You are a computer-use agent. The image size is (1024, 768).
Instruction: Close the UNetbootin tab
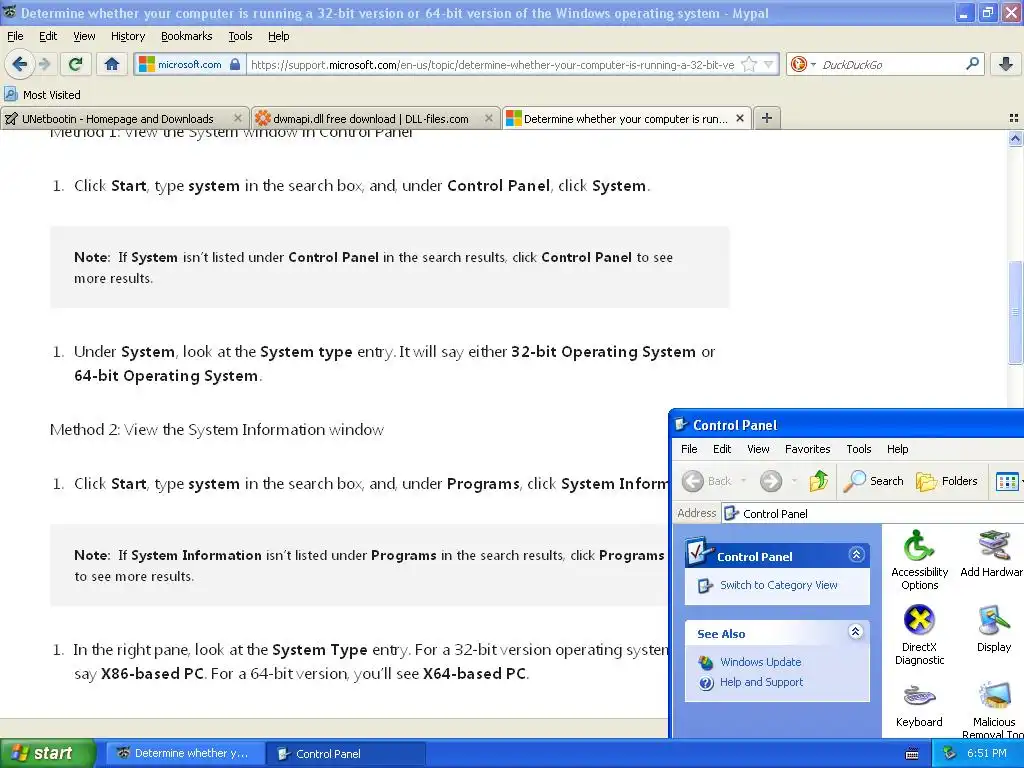[x=238, y=118]
